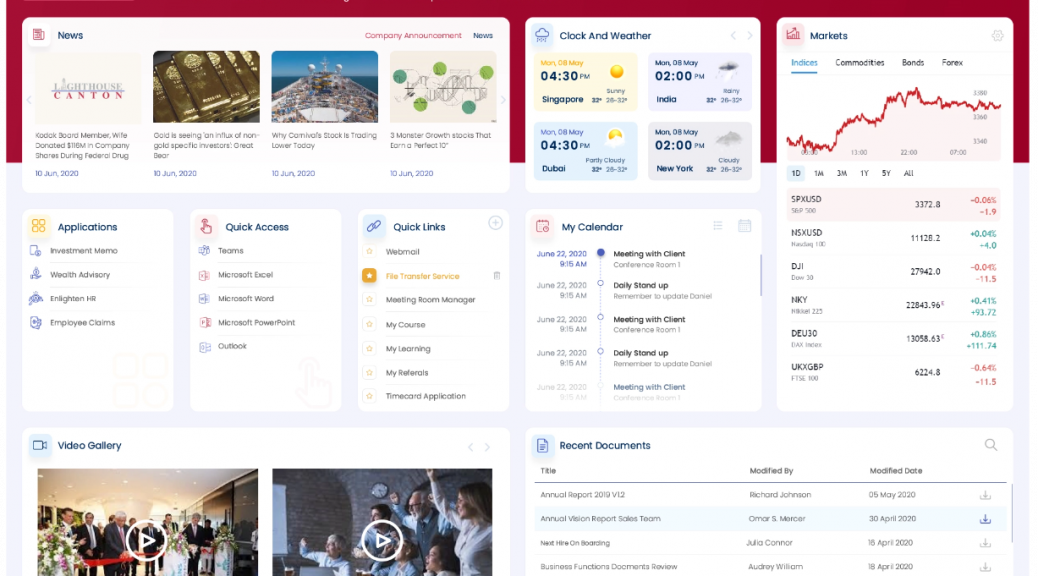The width and height of the screenshot is (1038, 576).
Task: Select the Company Announcement news tab
Action: coord(413,36)
